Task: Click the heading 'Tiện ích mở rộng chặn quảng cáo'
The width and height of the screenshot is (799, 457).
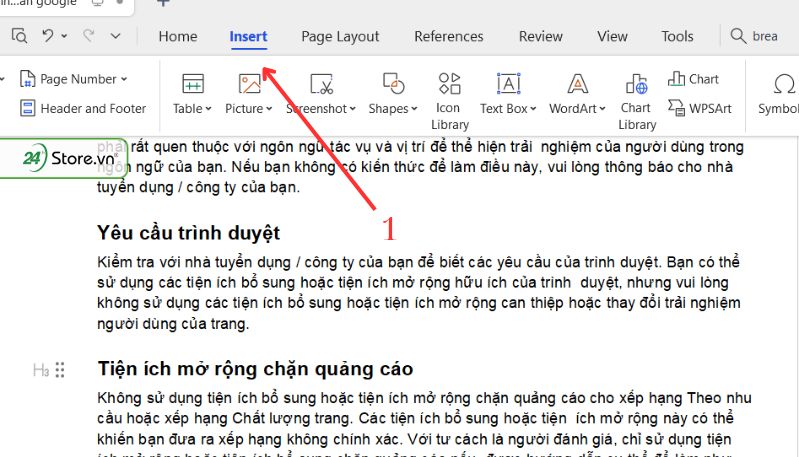Action: [255, 368]
